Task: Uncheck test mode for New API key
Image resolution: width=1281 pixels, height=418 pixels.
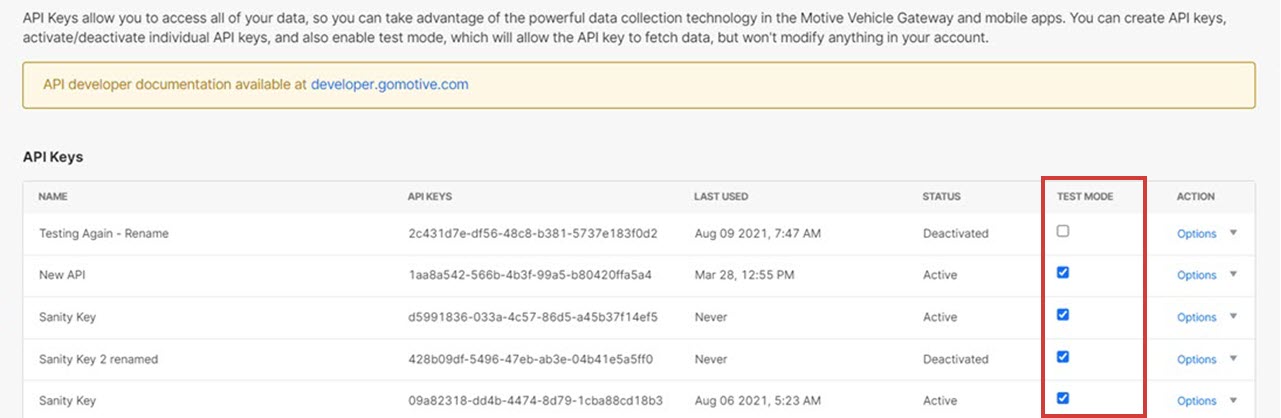Action: [1063, 273]
